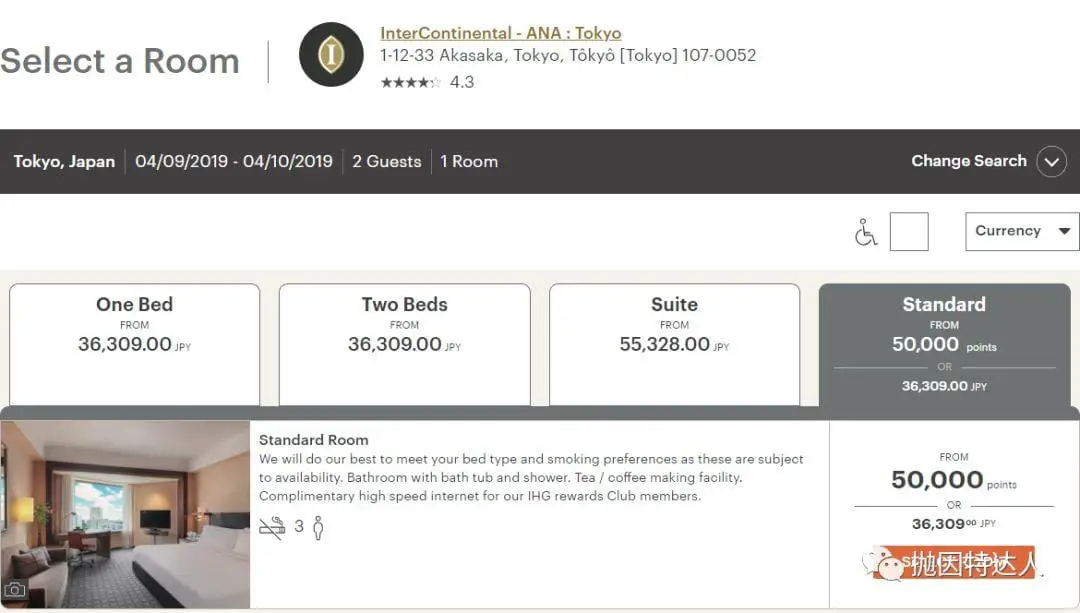Click the guest occupancy person icon
The image size is (1080, 613).
318,527
